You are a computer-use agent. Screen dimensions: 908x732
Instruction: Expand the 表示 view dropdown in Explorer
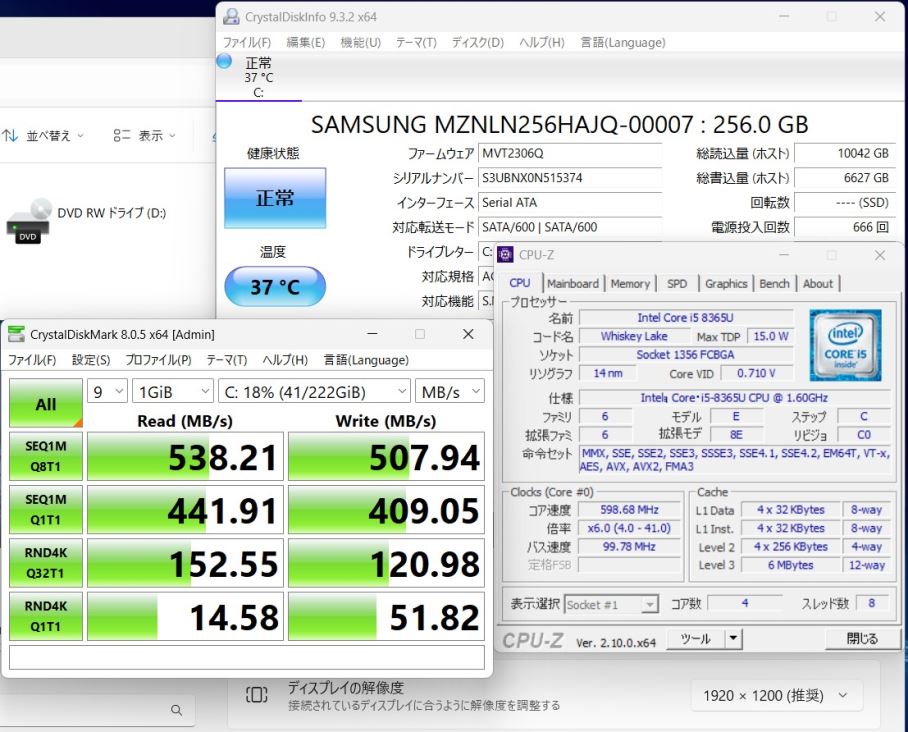pos(172,136)
